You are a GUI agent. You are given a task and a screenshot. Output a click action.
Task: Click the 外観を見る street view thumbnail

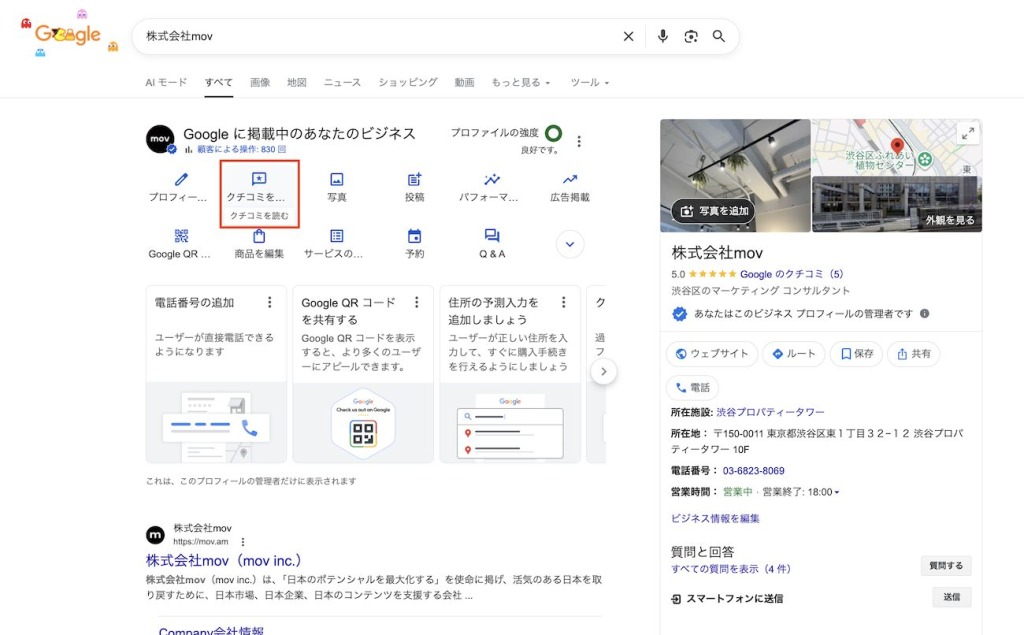click(x=896, y=204)
